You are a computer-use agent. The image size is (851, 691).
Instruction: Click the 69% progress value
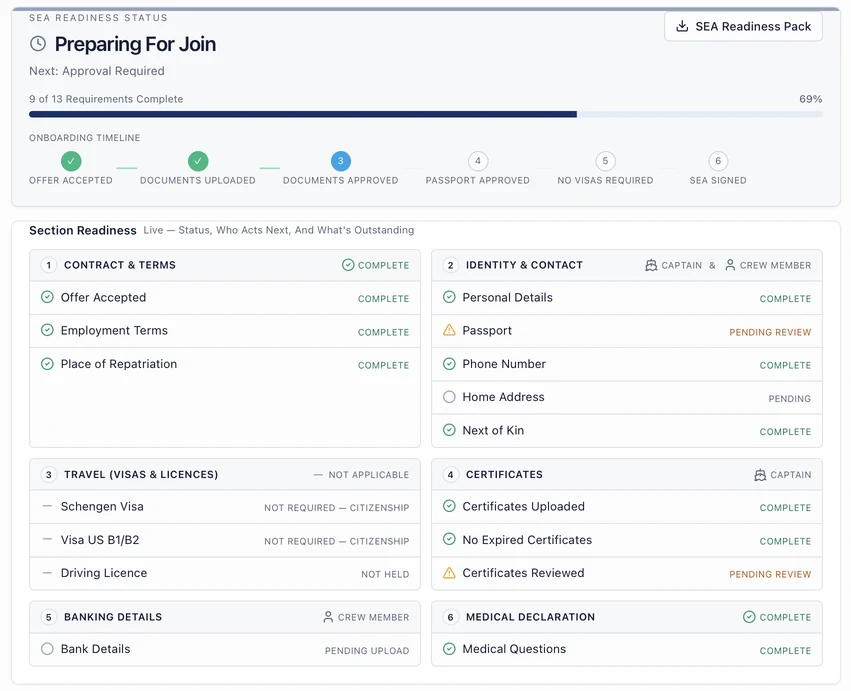[x=810, y=99]
